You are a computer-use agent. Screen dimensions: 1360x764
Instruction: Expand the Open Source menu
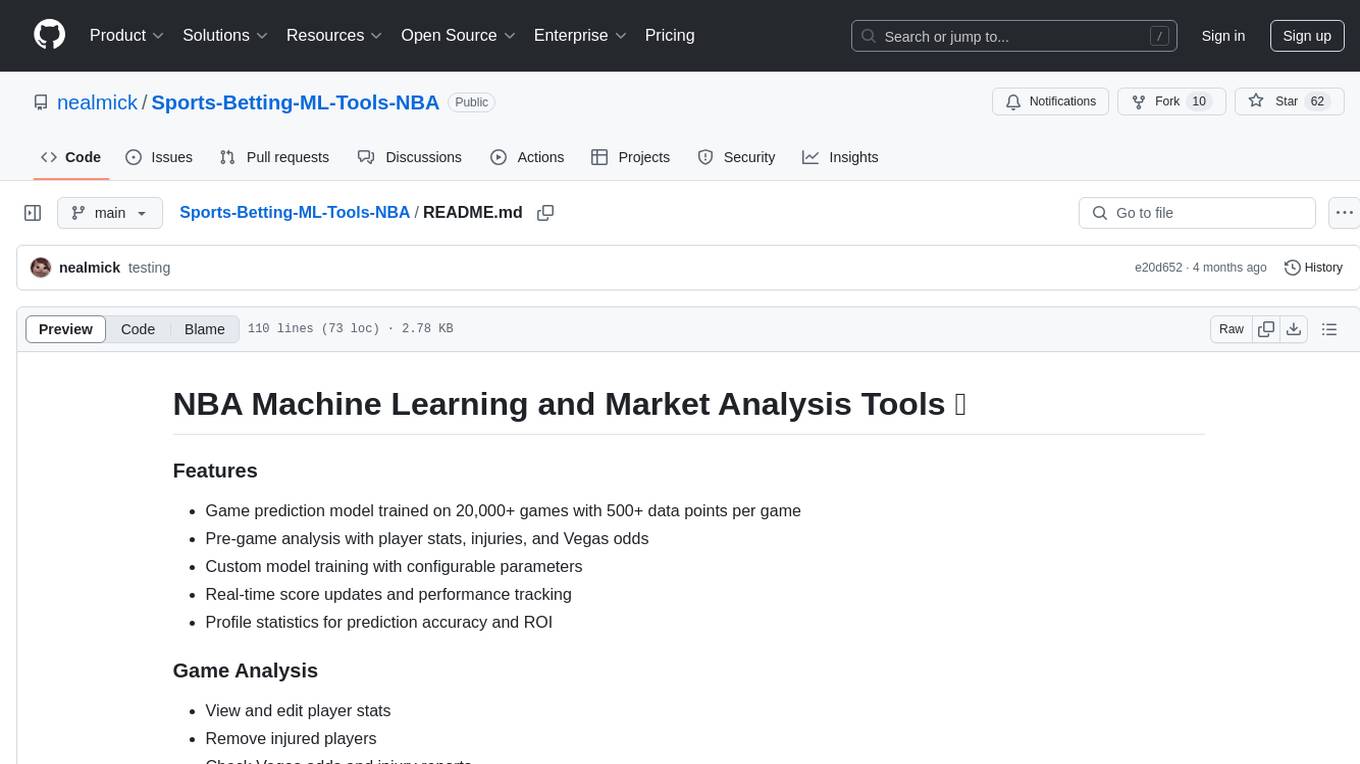(x=458, y=35)
